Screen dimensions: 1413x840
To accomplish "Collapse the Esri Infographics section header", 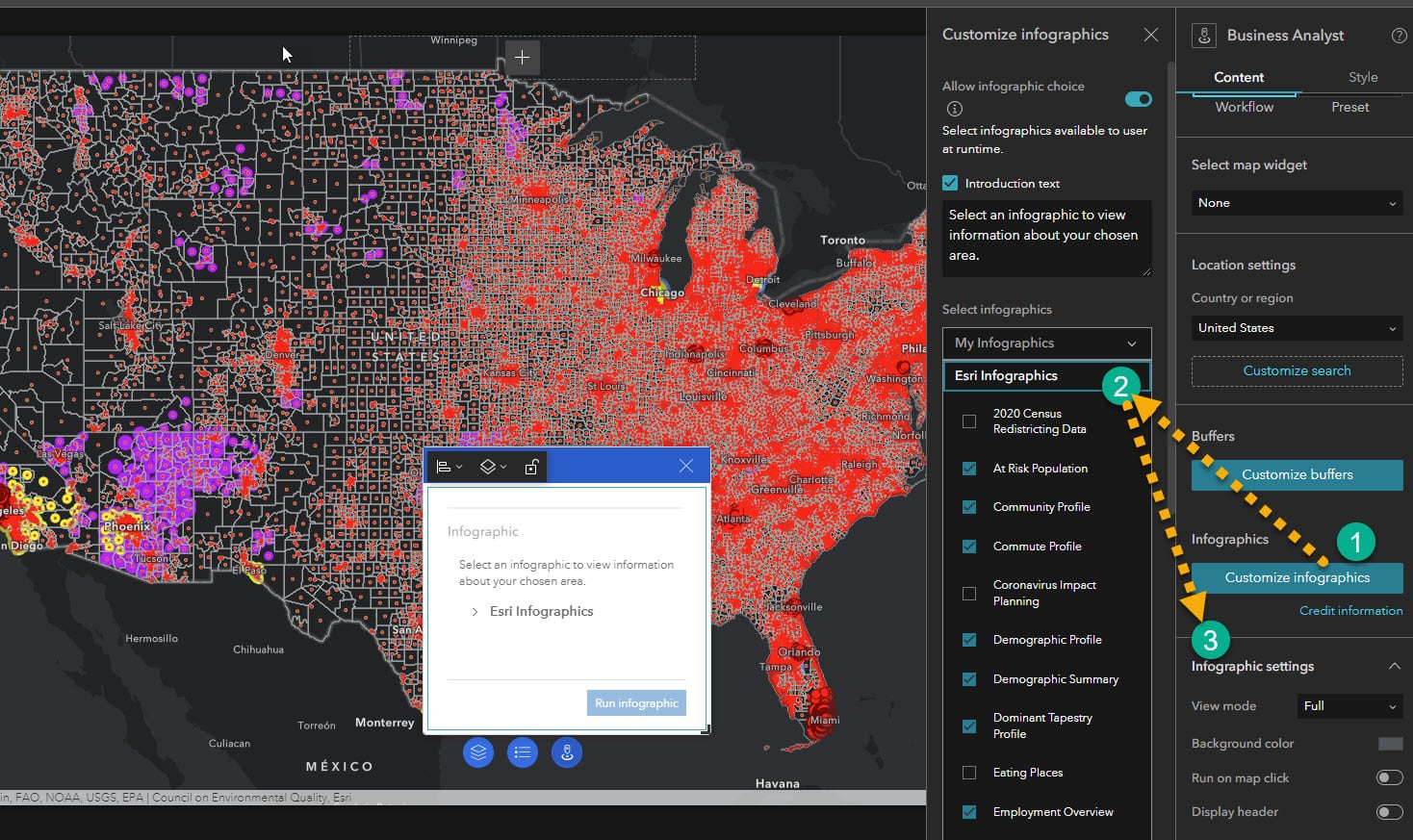I will point(1046,375).
